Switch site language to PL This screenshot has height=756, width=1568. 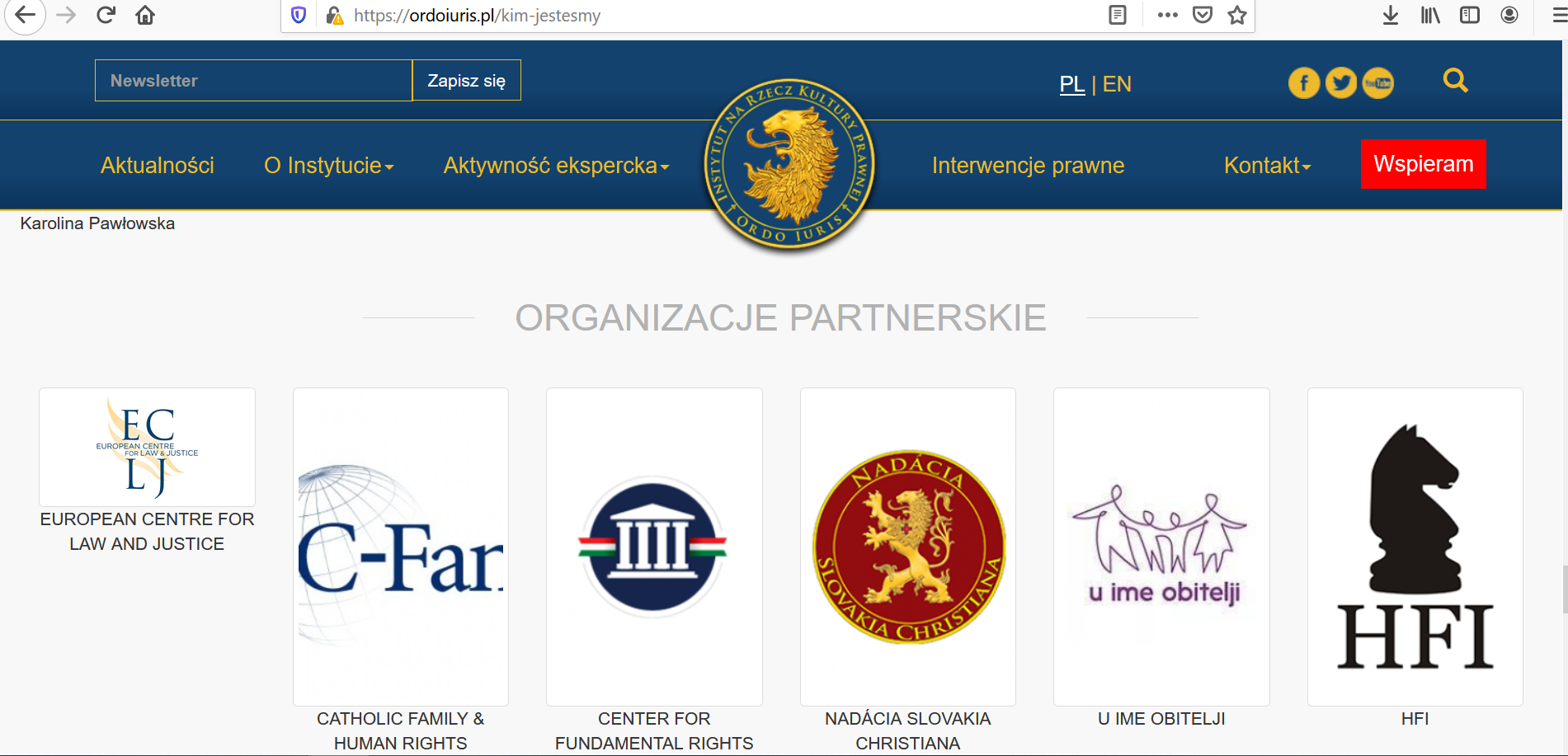(1072, 84)
